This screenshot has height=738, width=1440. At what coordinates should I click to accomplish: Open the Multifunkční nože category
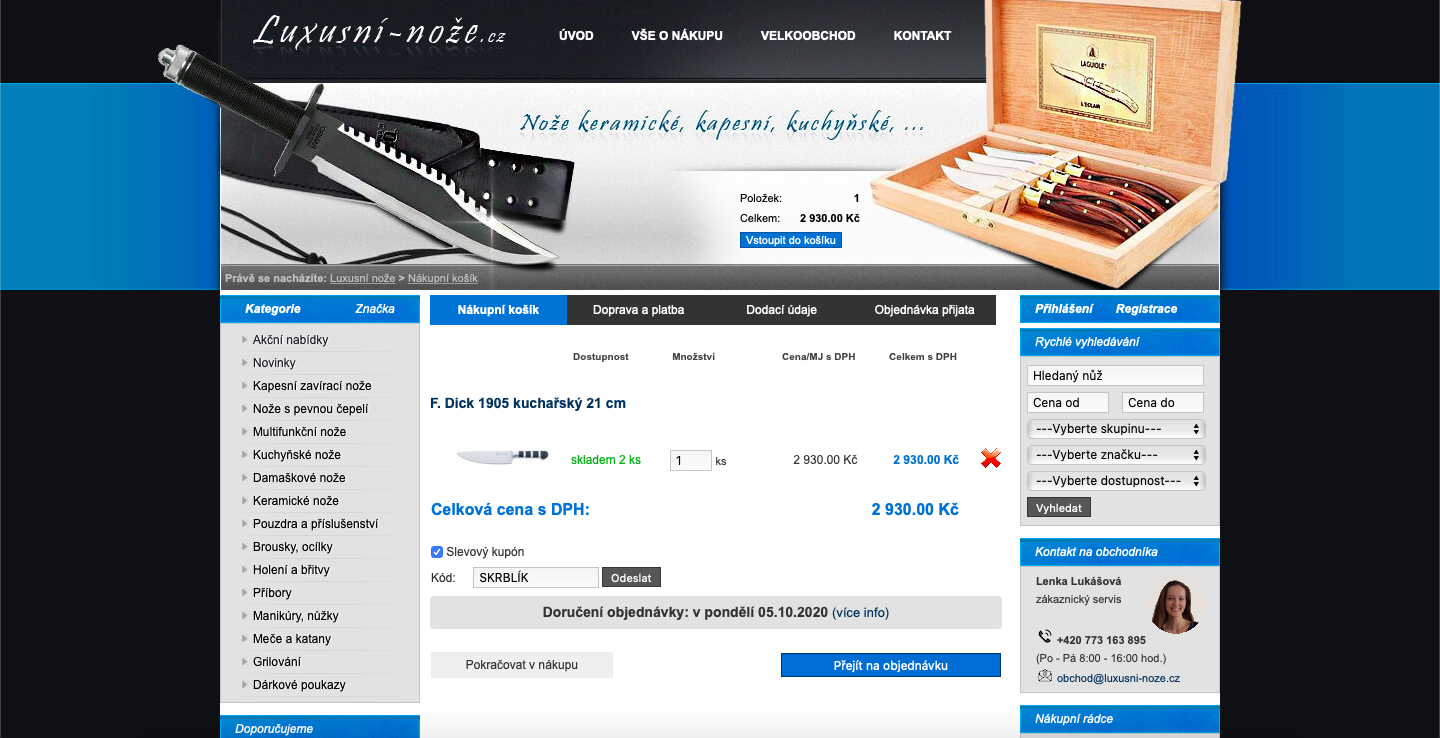click(299, 432)
